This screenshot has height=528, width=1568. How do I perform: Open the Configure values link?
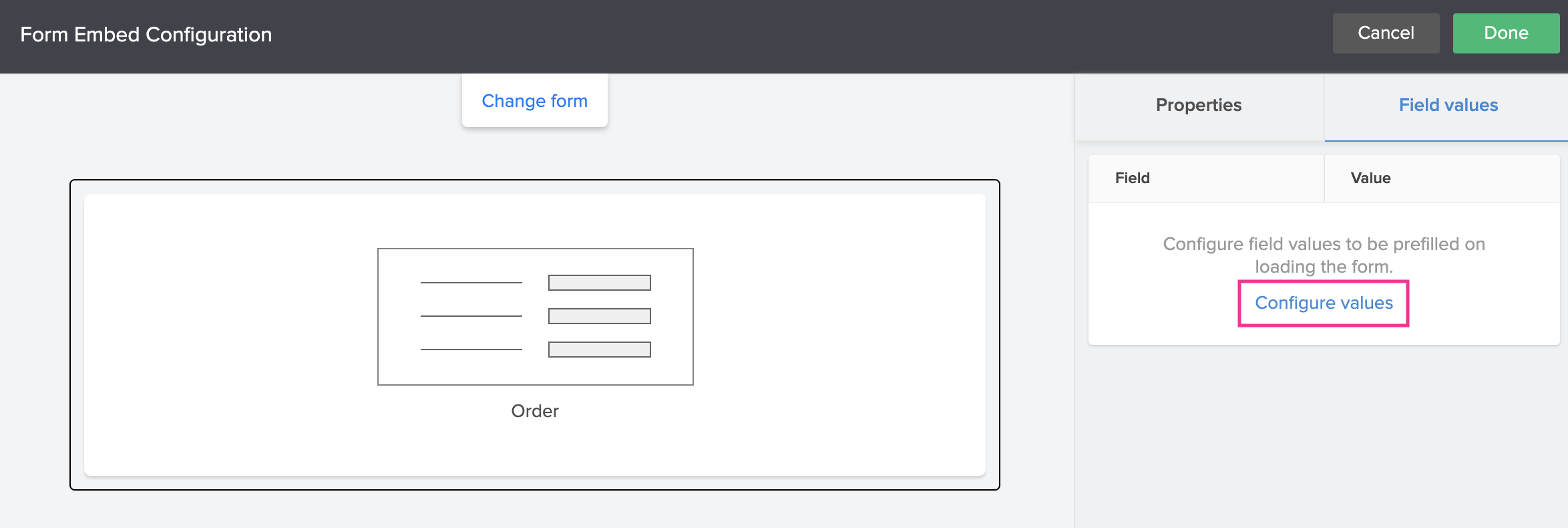click(x=1324, y=303)
